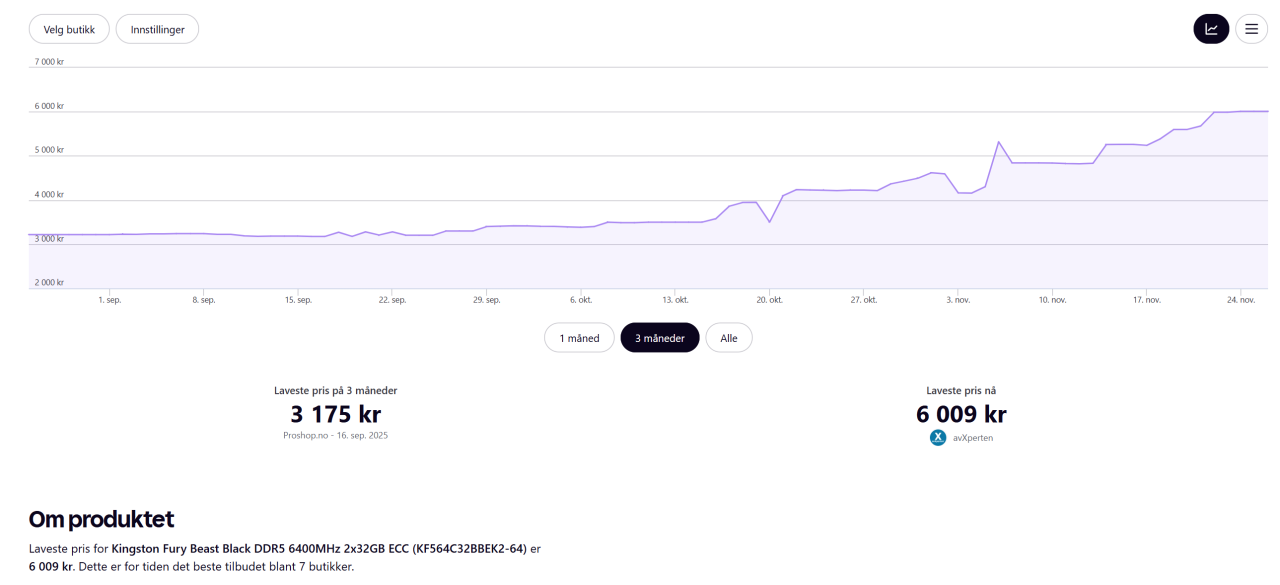Screen dimensions: 1280x585
Task: Click the 3 175 kr three-month lowest price
Action: point(335,414)
